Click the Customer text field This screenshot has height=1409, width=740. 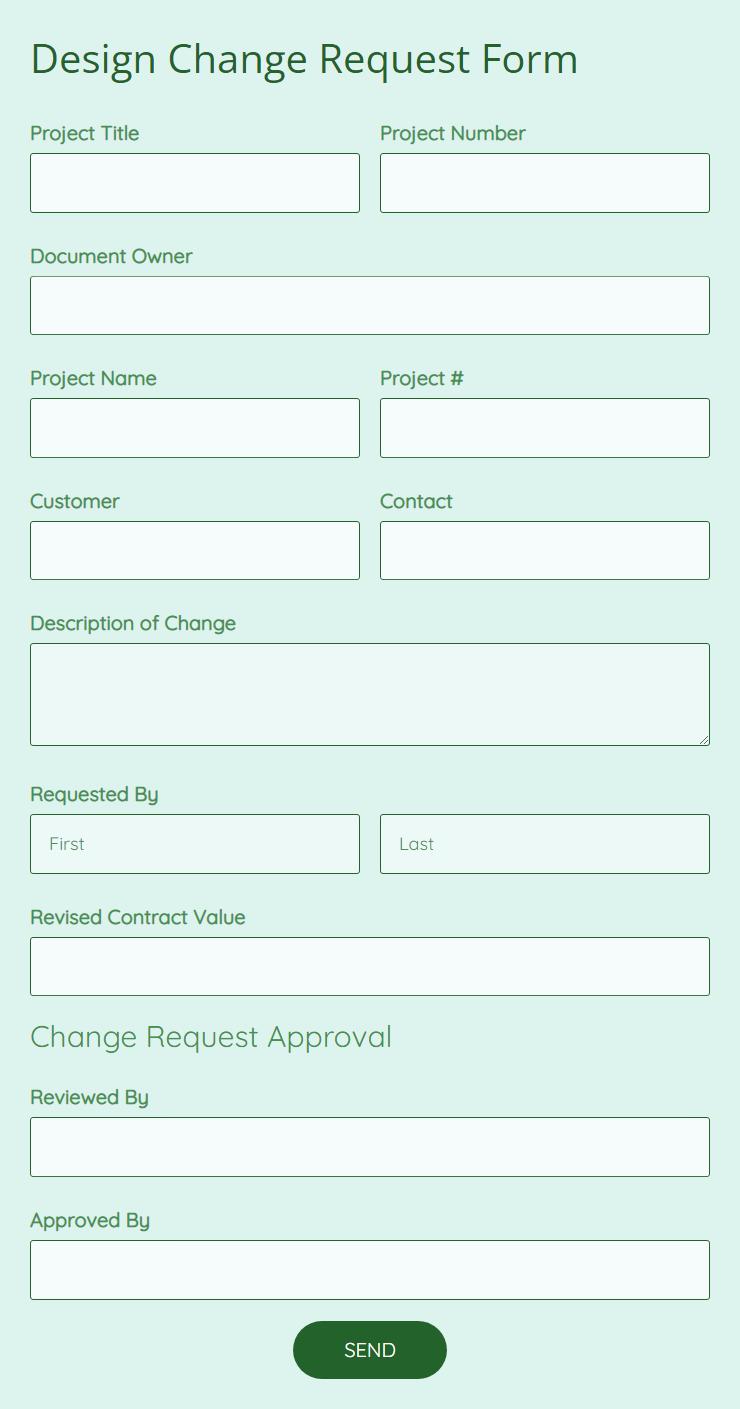pyautogui.click(x=195, y=550)
